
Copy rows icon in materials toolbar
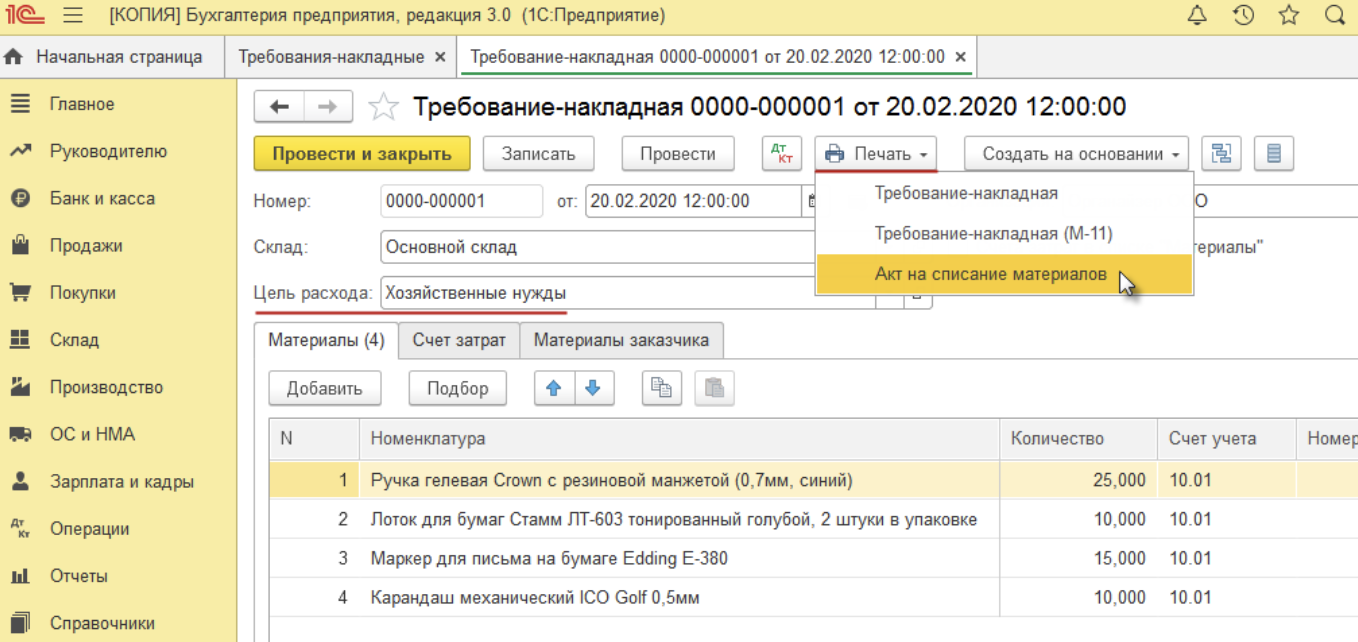[x=660, y=388]
